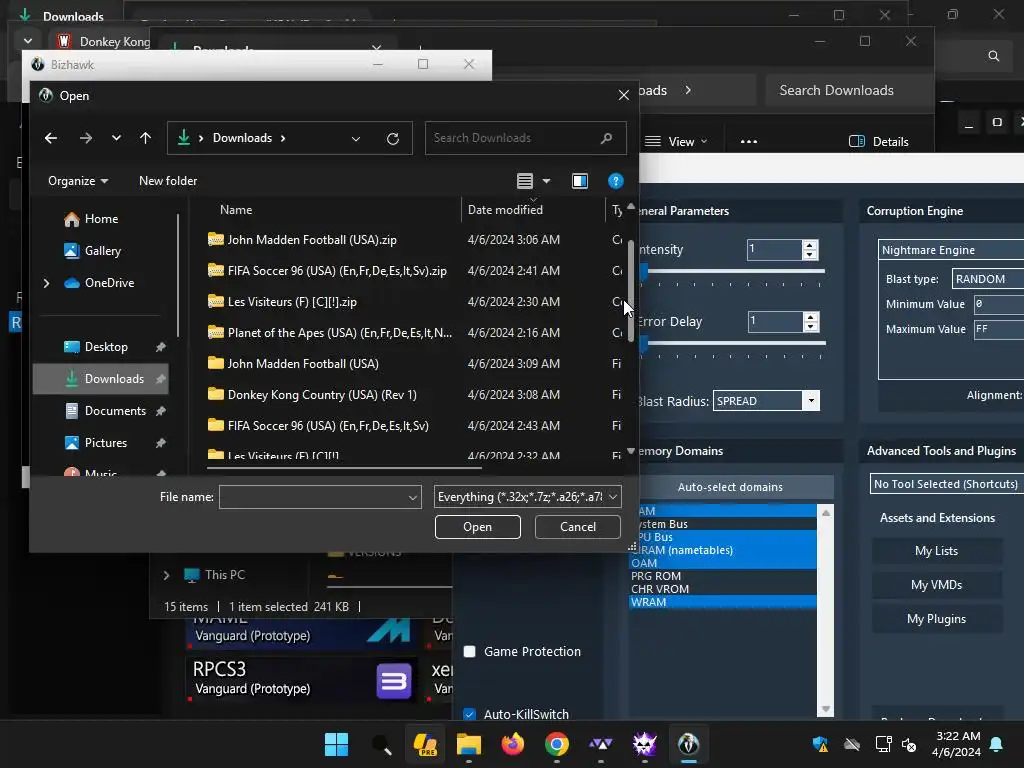
Task: Expand the File name history dropdown
Action: pyautogui.click(x=413, y=497)
